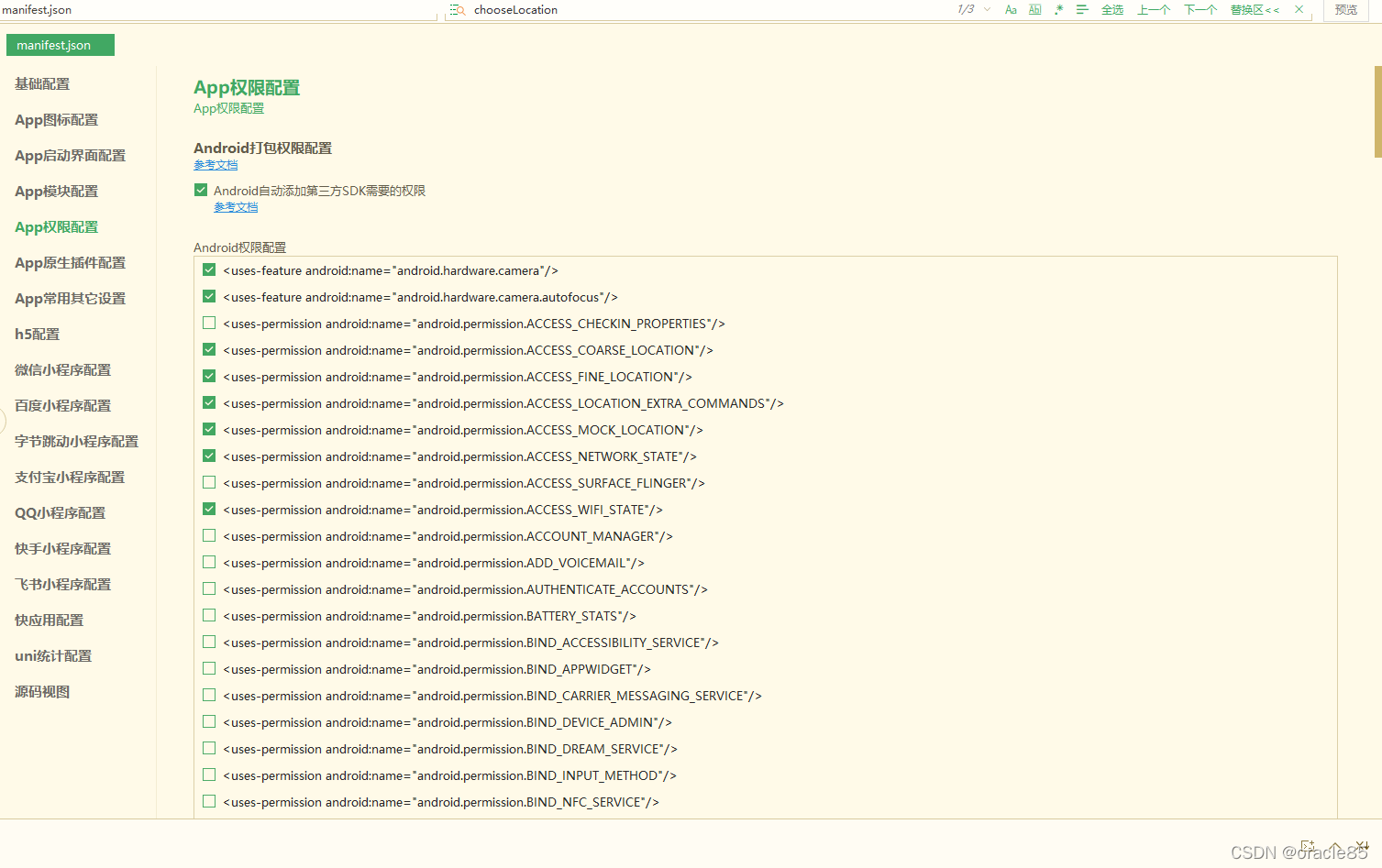This screenshot has width=1382, height=868.
Task: Uncheck Android自动添加第三方SDK需要的权限
Action: coord(201,190)
